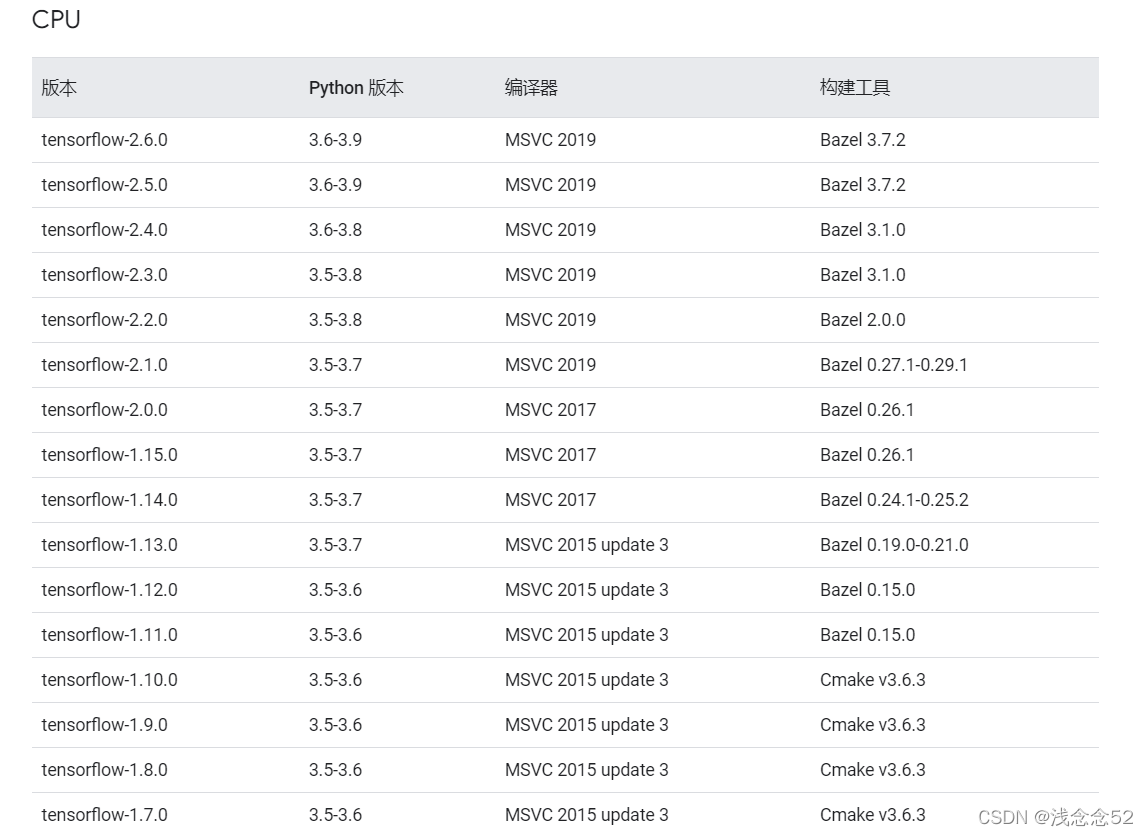1148x836 pixels.
Task: Select the tensorflow-1.7.0 cell
Action: point(105,815)
